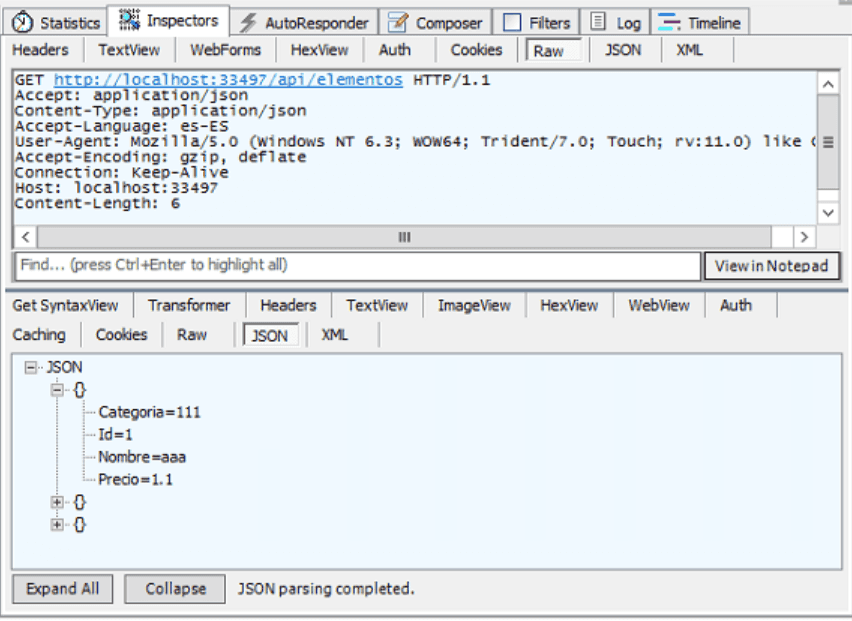Click the raw view scroll down arrow
The height and width of the screenshot is (621, 852).
click(828, 212)
